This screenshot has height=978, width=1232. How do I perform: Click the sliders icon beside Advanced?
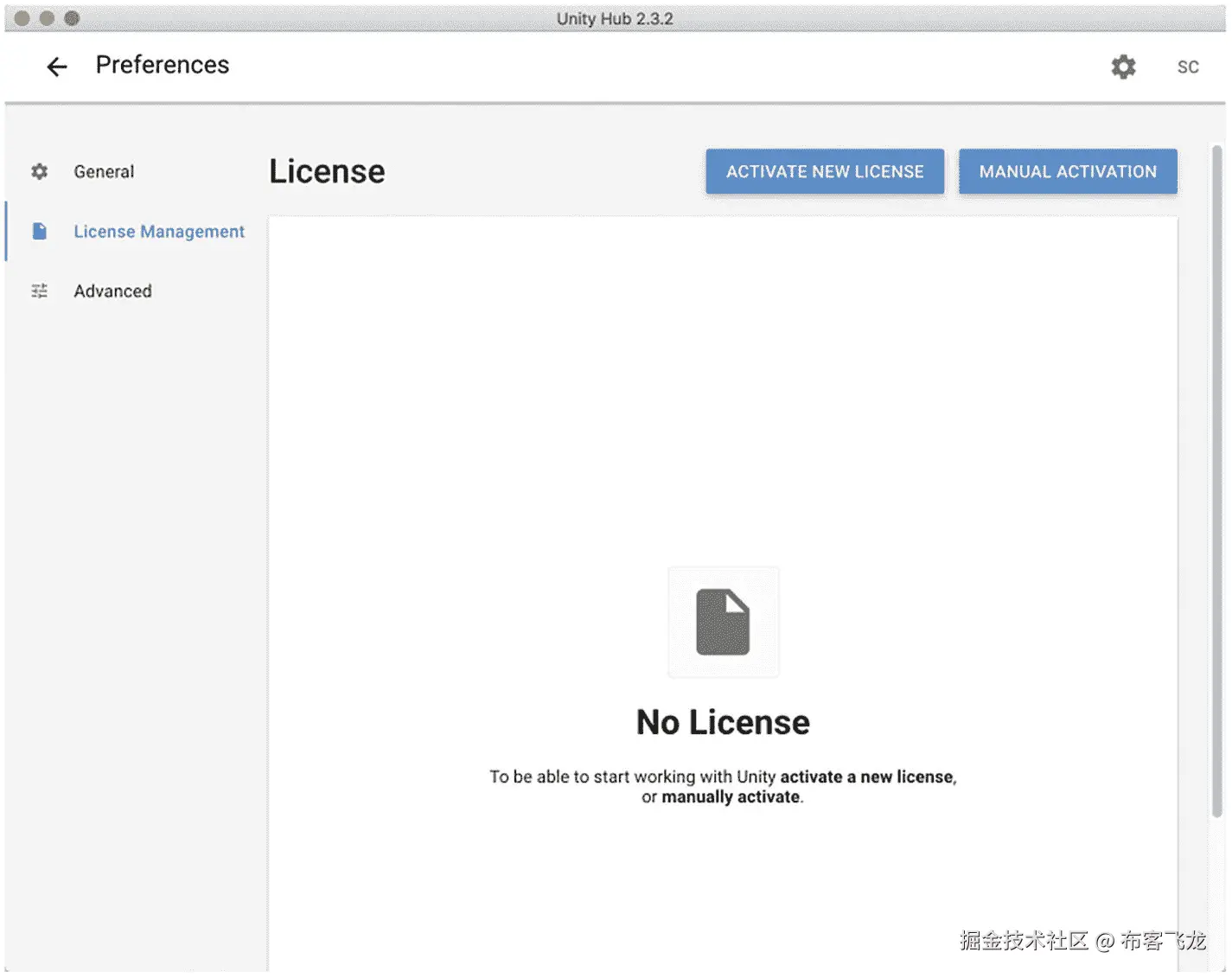39,291
